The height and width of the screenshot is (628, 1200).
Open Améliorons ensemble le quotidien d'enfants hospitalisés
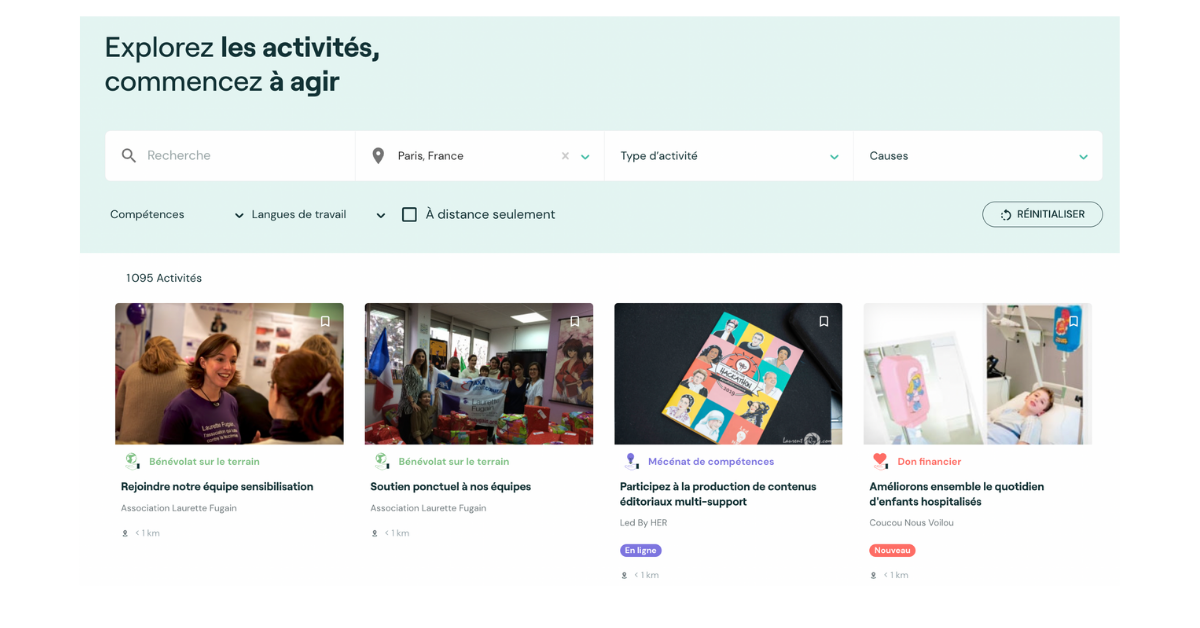click(956, 494)
